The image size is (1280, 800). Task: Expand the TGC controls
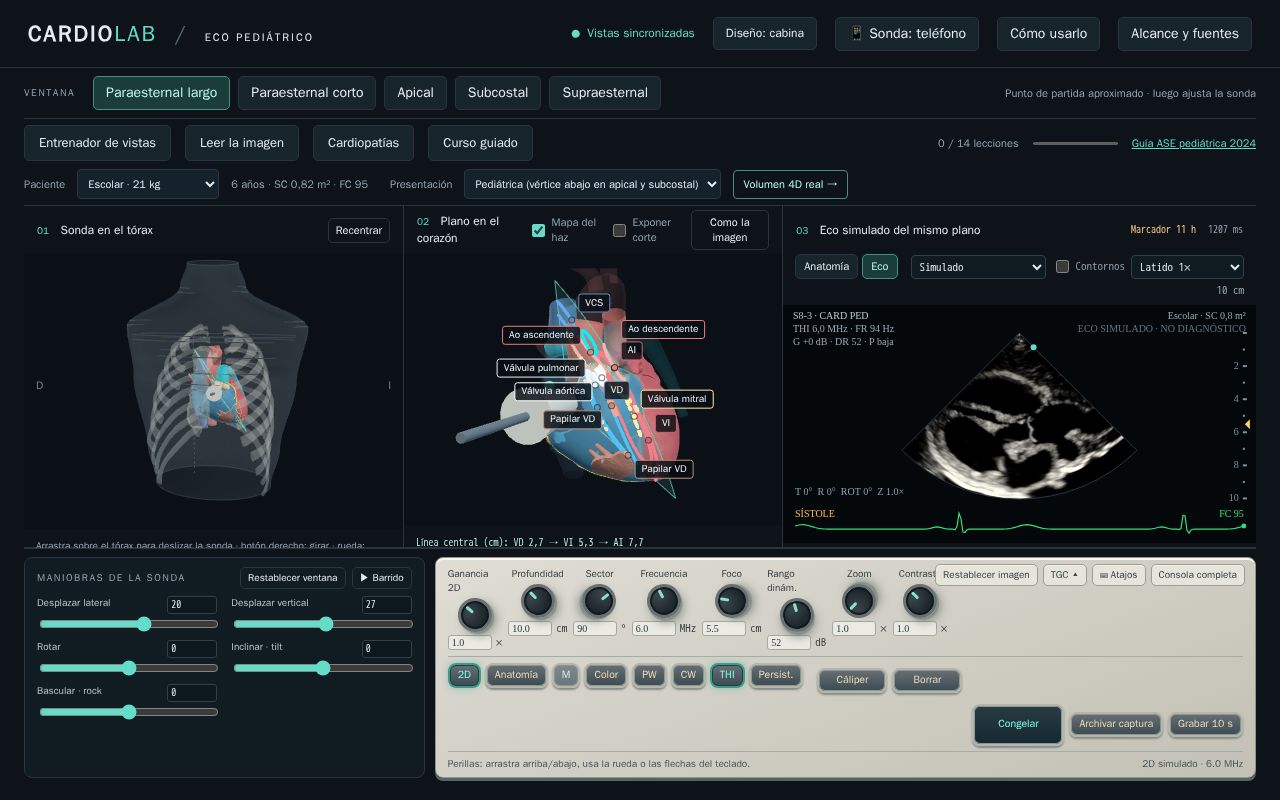[1064, 575]
